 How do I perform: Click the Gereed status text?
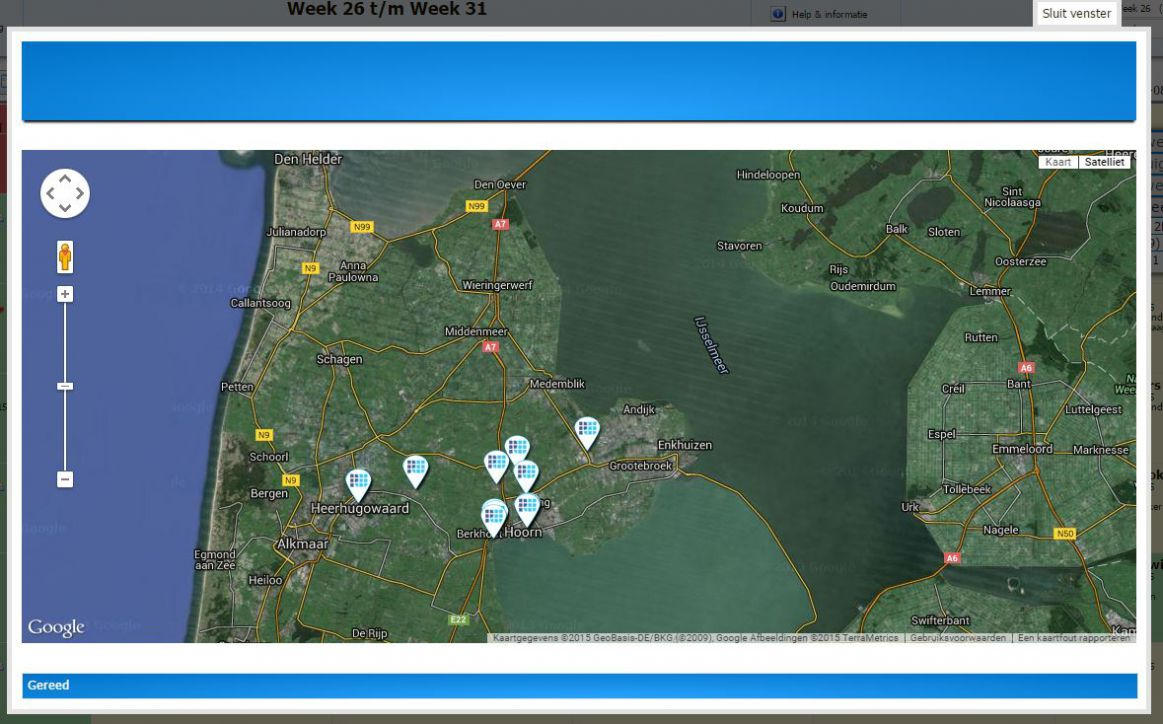[48, 685]
